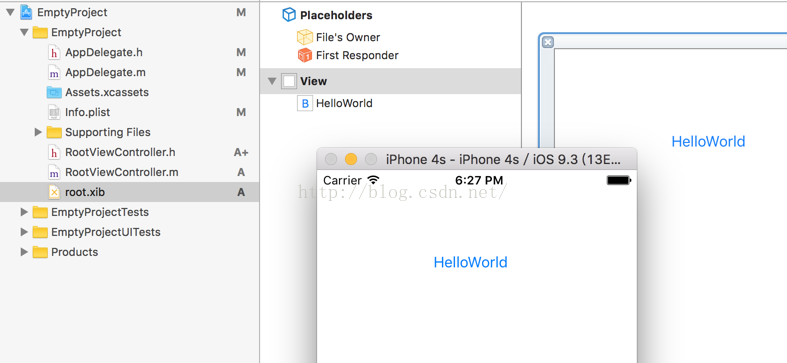
Task: Select root.xib file name in navigator
Action: 85,192
